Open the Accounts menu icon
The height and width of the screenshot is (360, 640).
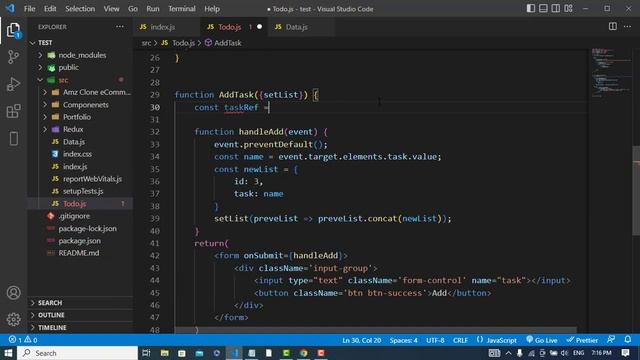[x=13, y=293]
